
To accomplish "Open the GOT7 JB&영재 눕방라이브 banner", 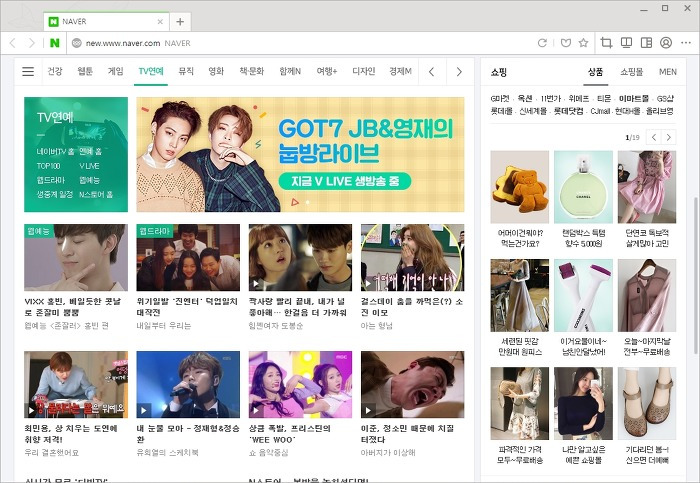I will (x=300, y=154).
